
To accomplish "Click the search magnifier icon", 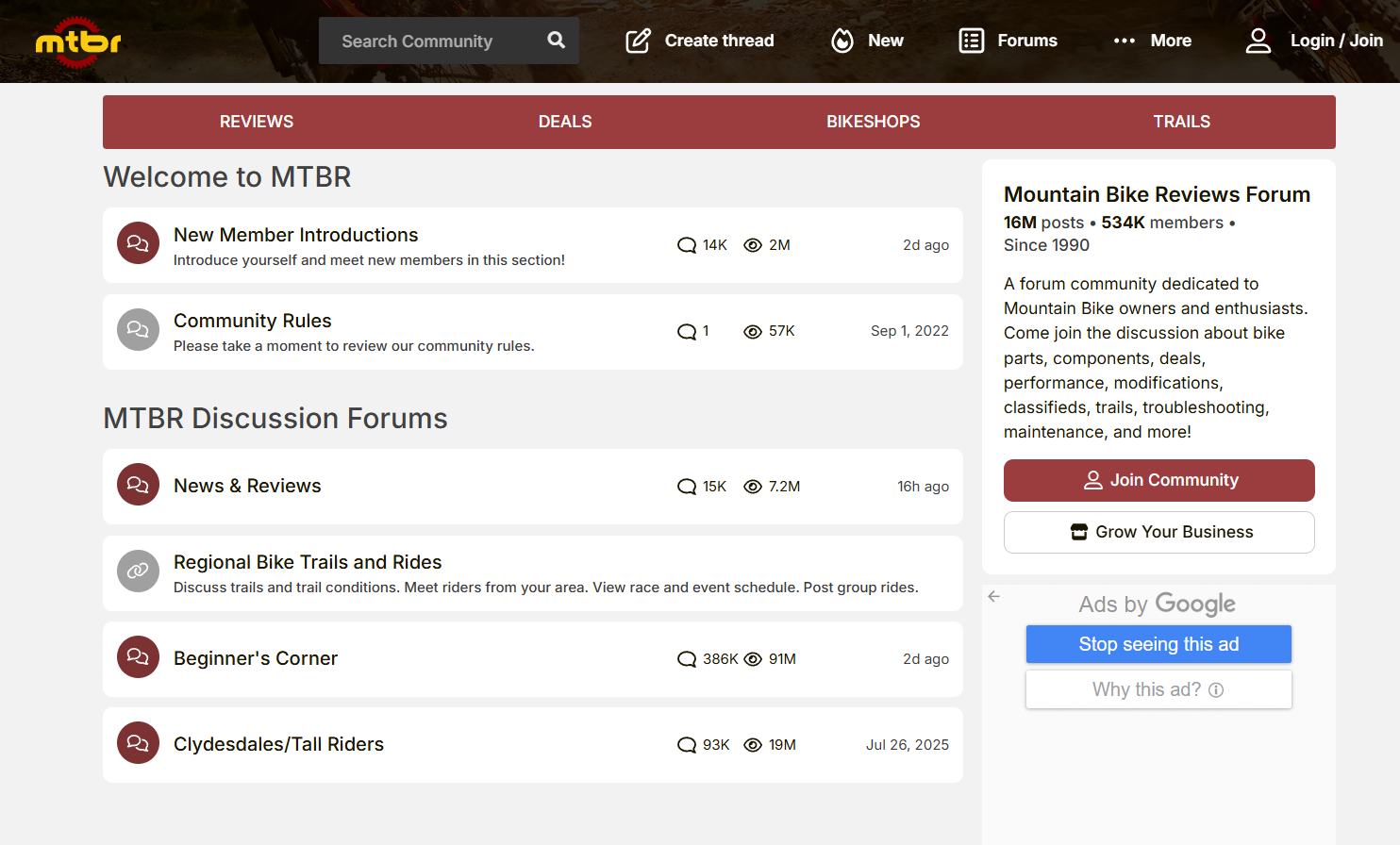I will tap(557, 41).
